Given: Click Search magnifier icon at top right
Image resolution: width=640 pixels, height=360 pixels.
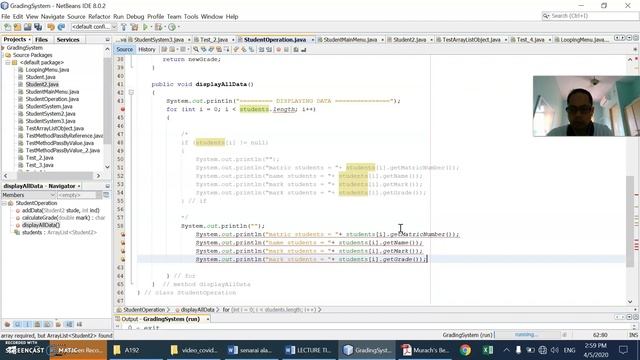Looking at the screenshot, I should click(x=546, y=16).
